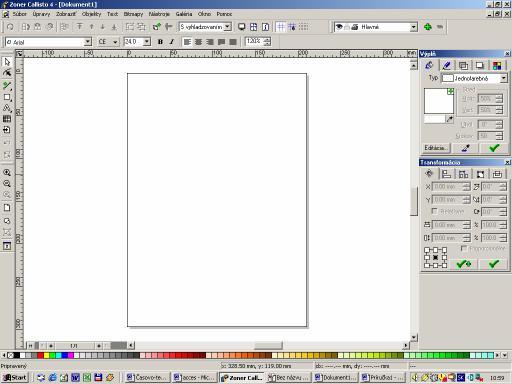Click the send to back arrow icon
The height and width of the screenshot is (384, 512).
[x=114, y=27]
